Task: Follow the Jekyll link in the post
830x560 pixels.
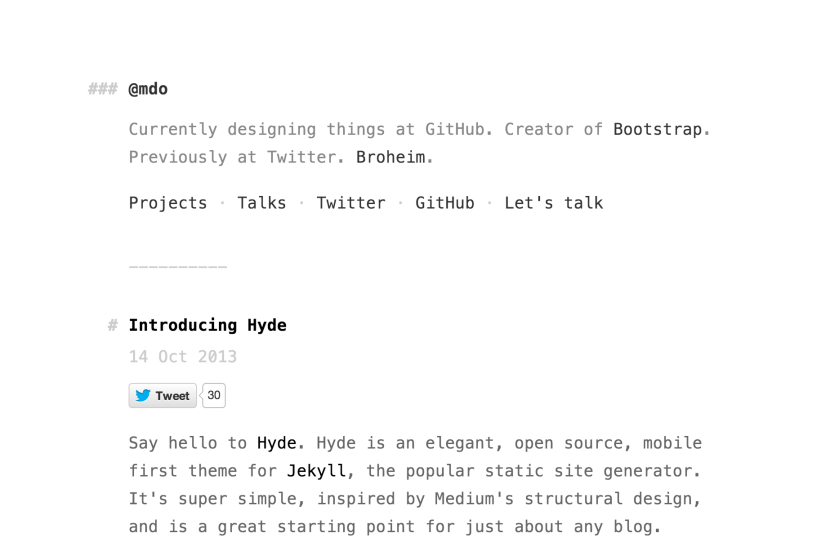Action: coord(311,470)
